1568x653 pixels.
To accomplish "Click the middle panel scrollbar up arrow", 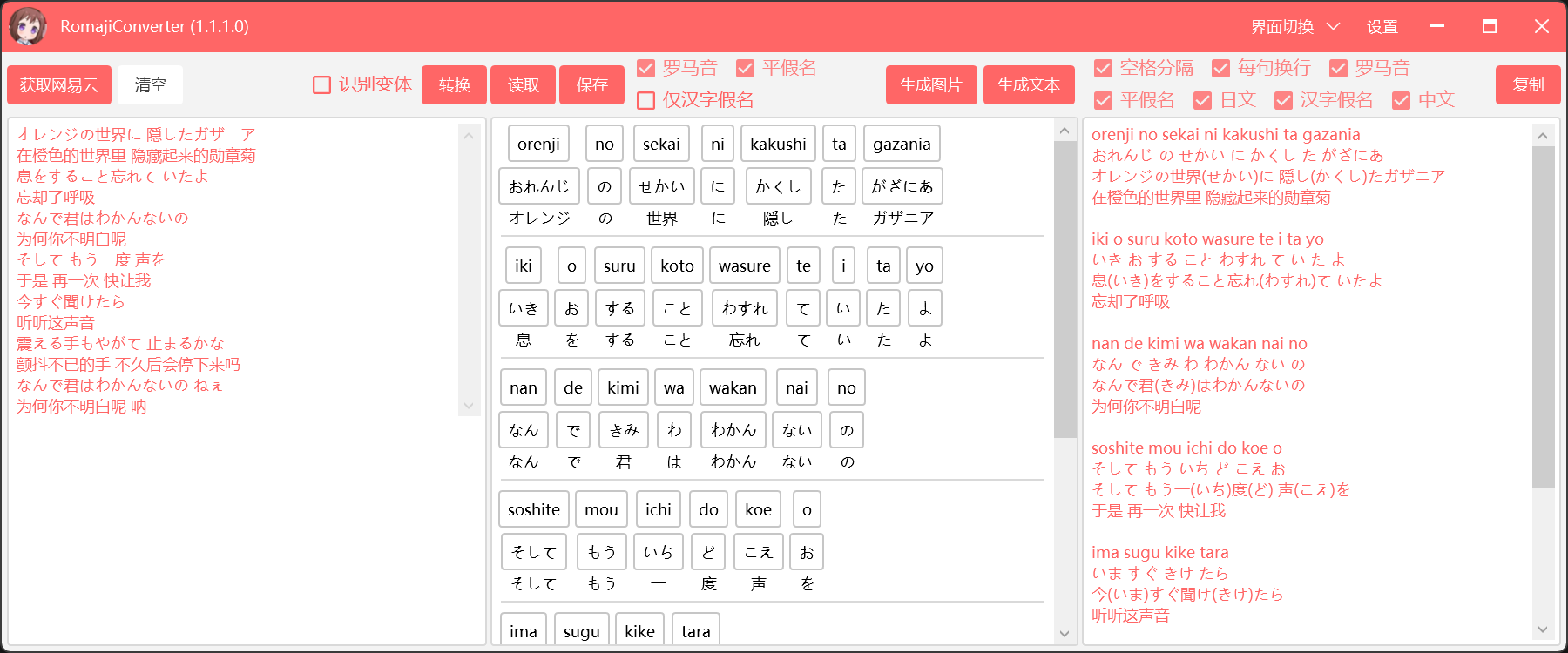I will (1064, 131).
